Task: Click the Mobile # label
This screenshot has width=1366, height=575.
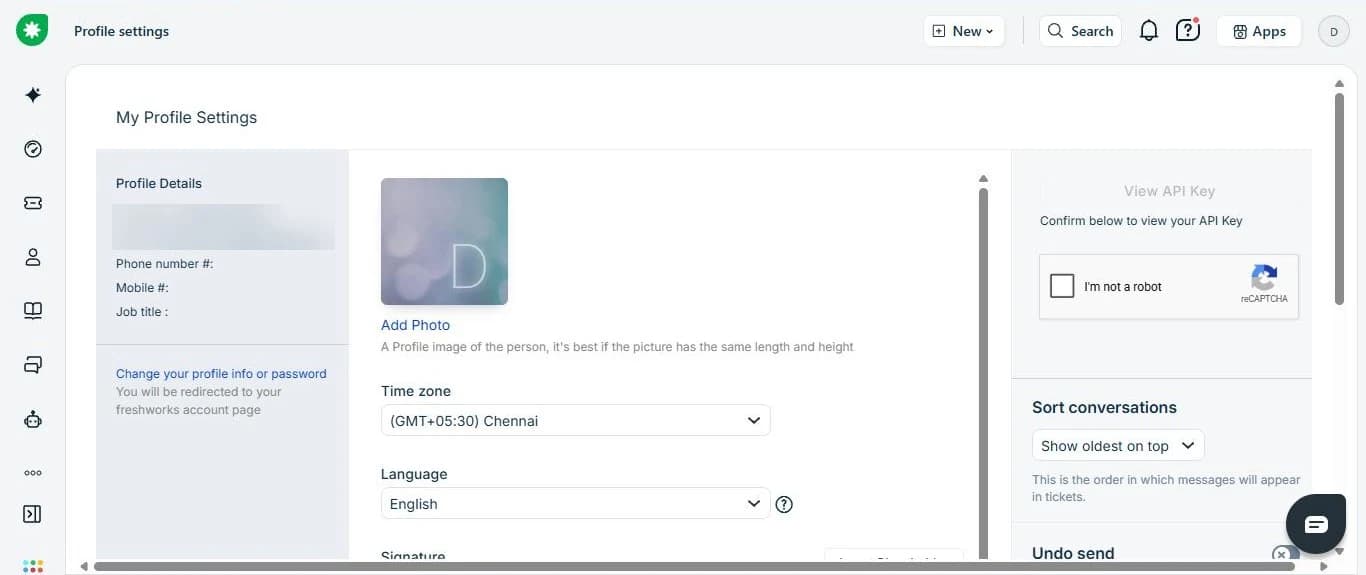Action: [x=142, y=288]
